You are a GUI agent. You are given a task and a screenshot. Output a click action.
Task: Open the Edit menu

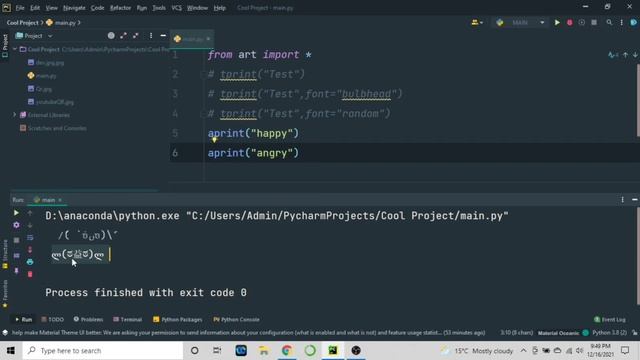[35, 8]
